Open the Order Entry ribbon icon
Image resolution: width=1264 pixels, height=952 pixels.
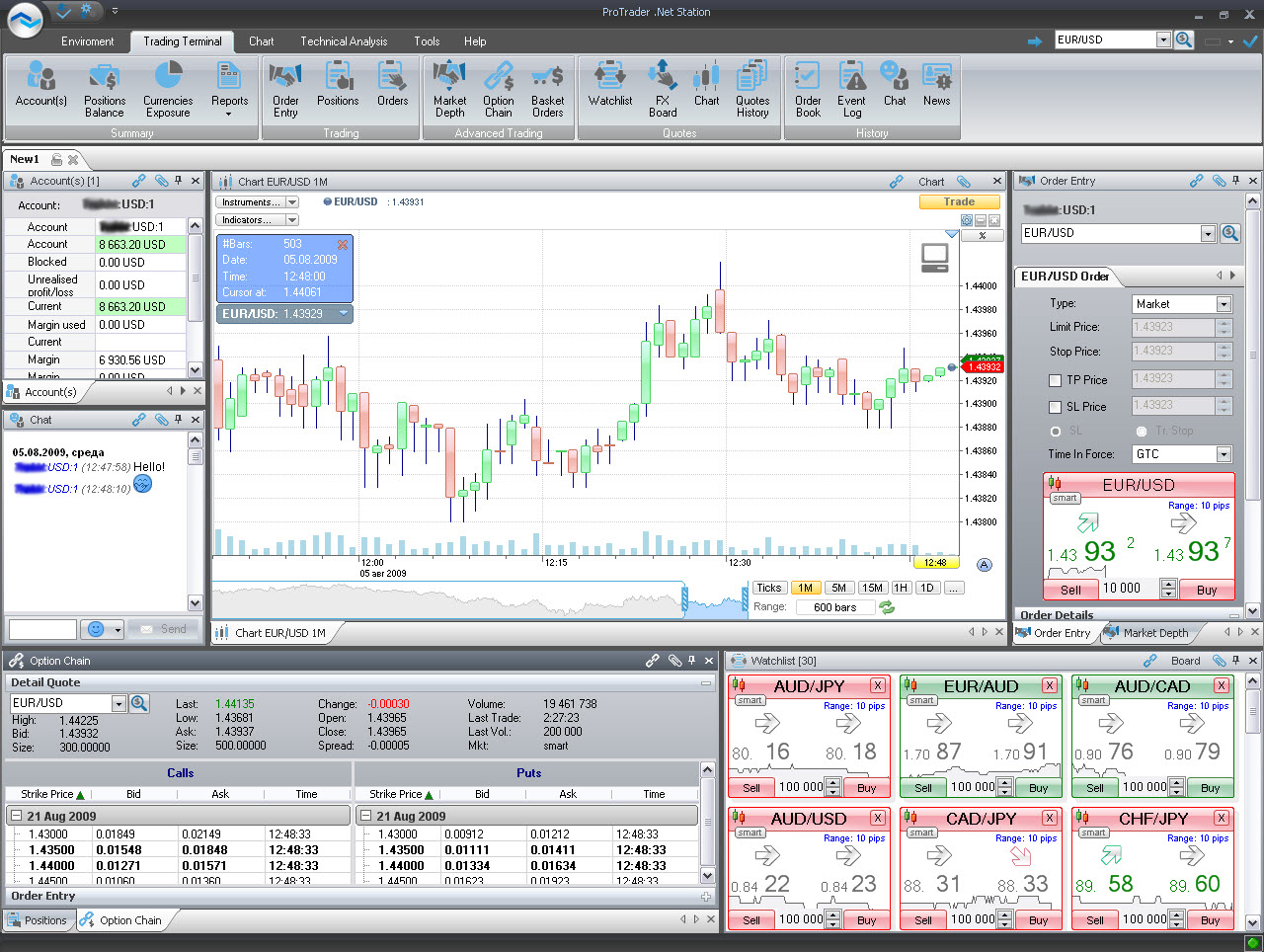point(285,90)
